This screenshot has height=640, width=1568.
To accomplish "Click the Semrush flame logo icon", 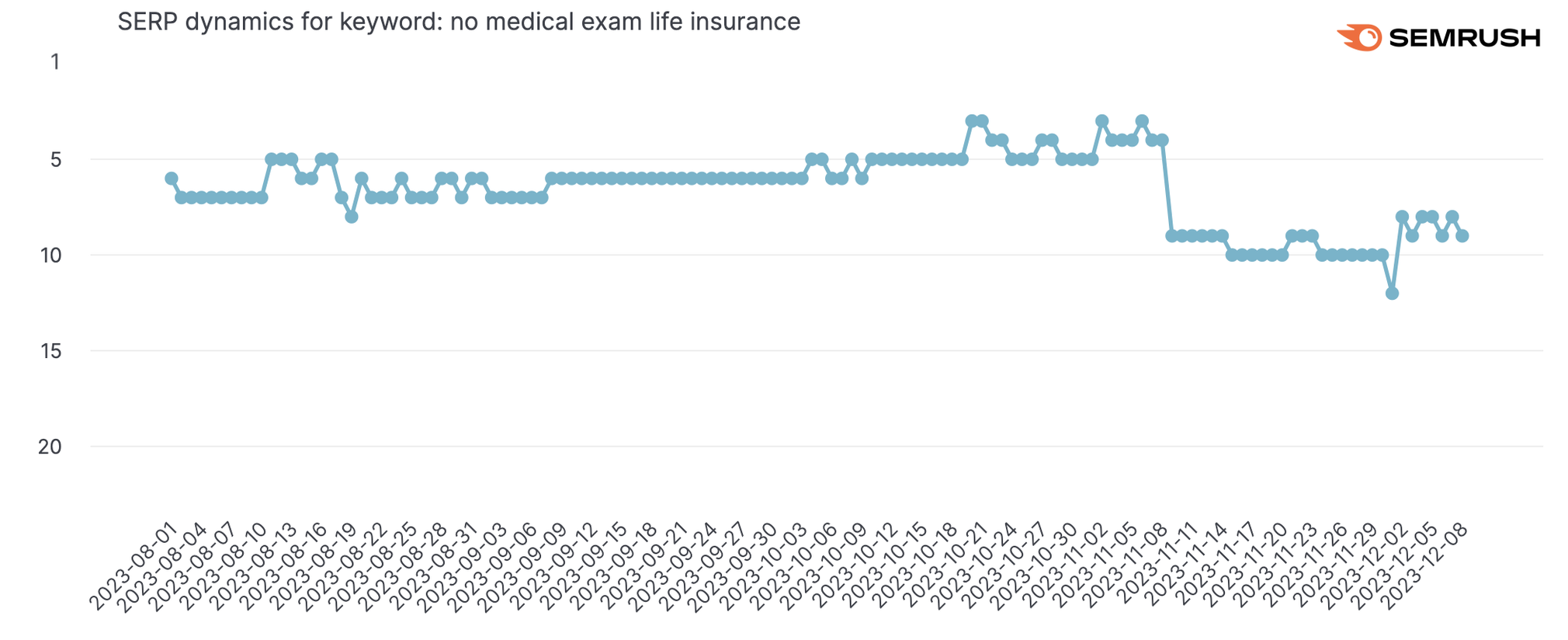I will (x=1358, y=37).
